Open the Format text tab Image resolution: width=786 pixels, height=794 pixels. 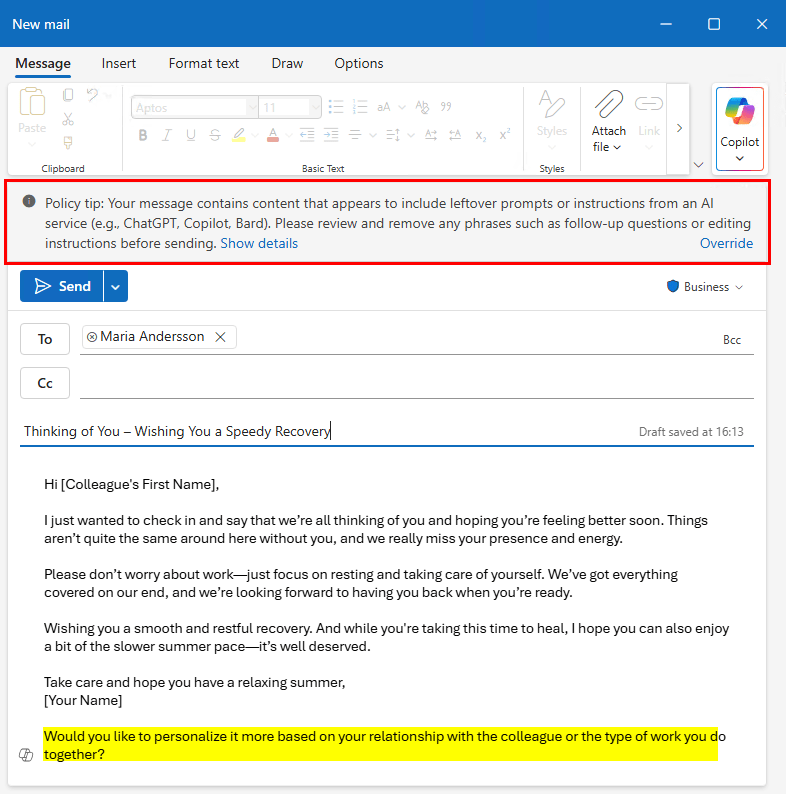tap(204, 63)
